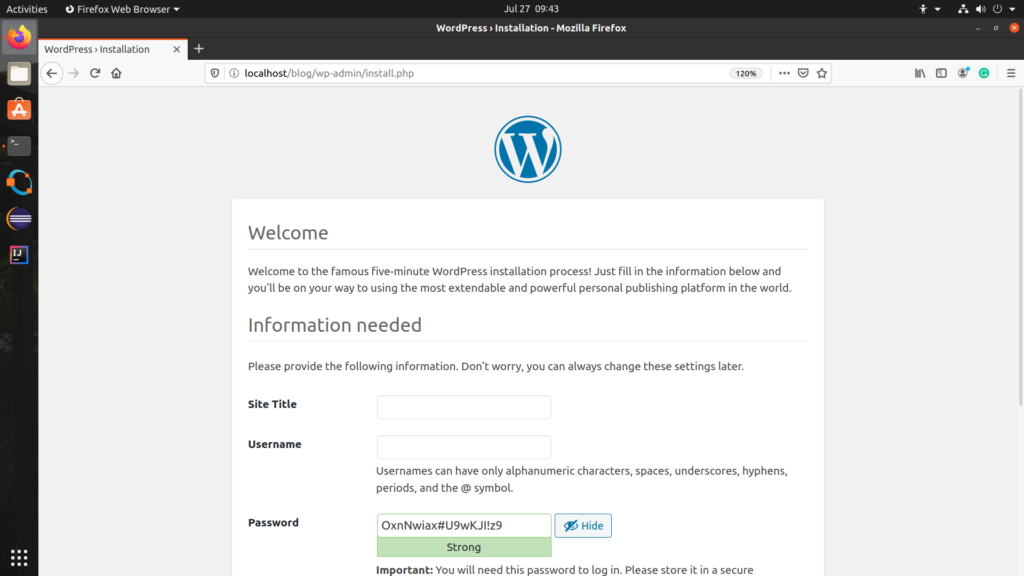
Task: Bookmark this page with the star icon
Action: pyautogui.click(x=822, y=73)
